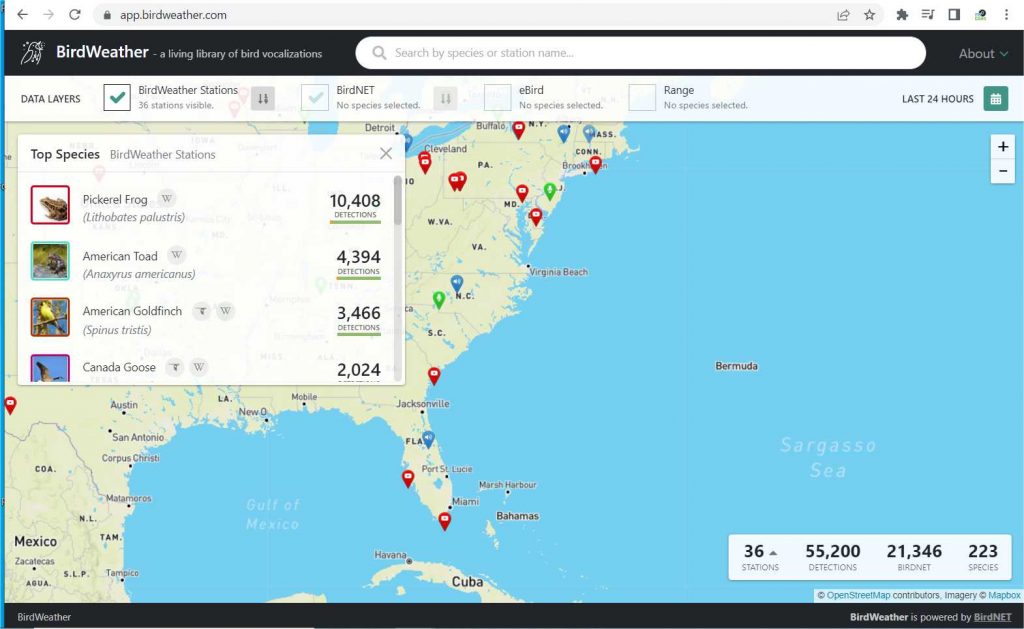Select the blue station pin in North Carolina
The image size is (1024, 629).
pyautogui.click(x=457, y=283)
